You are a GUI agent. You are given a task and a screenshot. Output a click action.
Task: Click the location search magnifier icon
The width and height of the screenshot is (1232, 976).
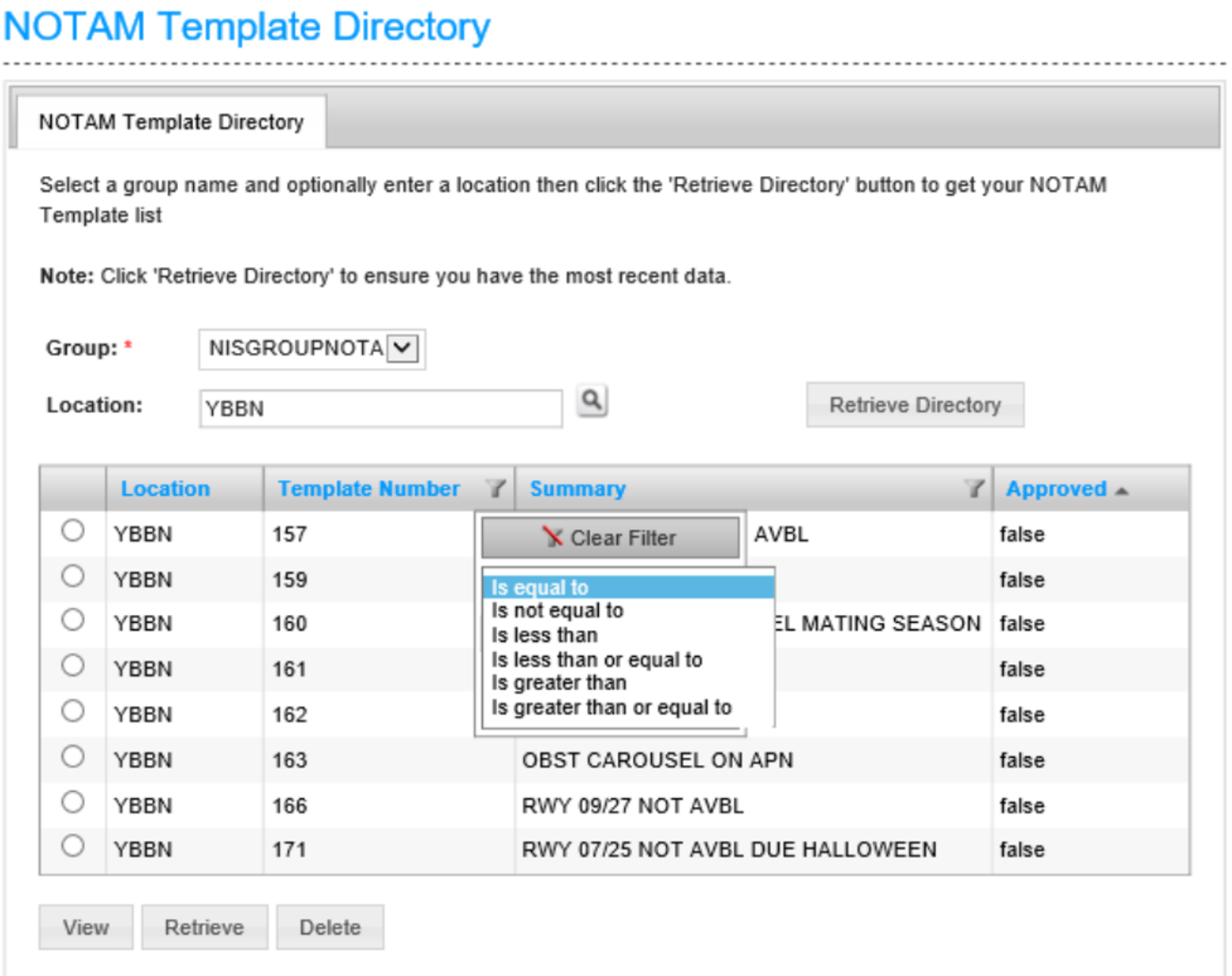click(591, 400)
